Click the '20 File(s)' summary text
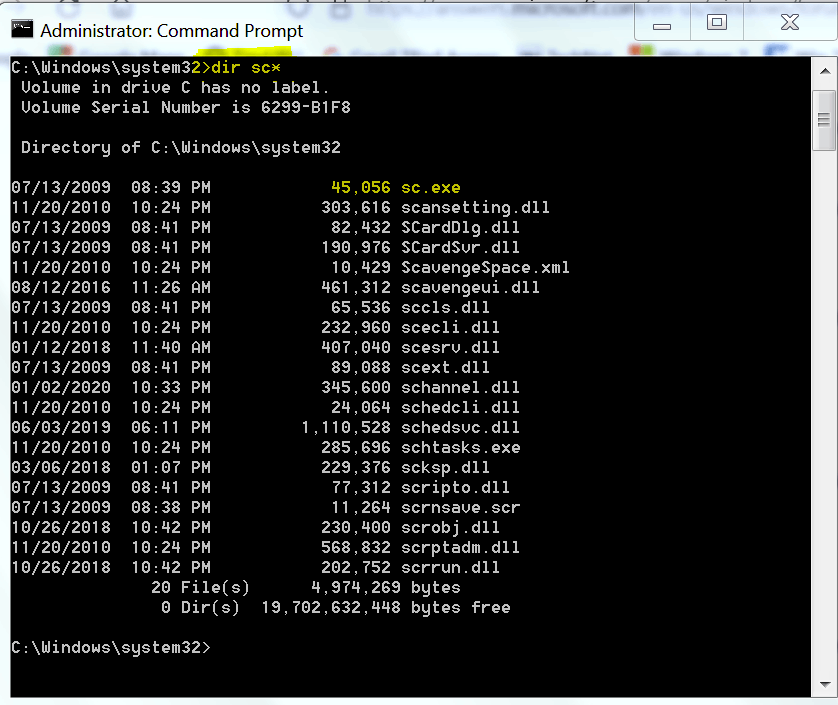 tap(200, 588)
